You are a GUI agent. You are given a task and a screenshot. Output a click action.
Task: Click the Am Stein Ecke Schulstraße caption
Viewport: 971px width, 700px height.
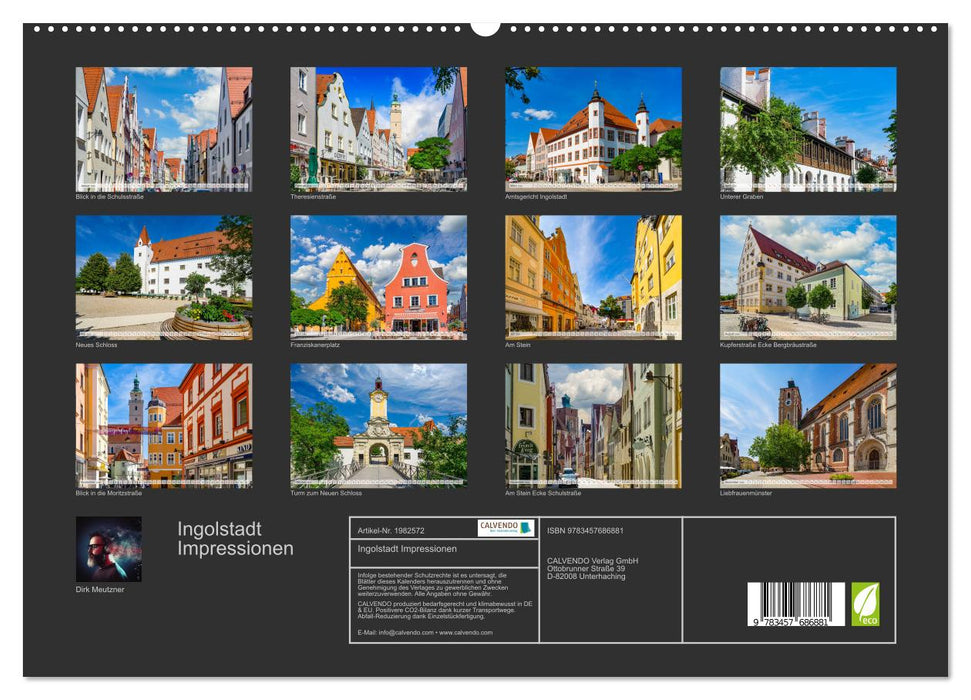[x=545, y=492]
